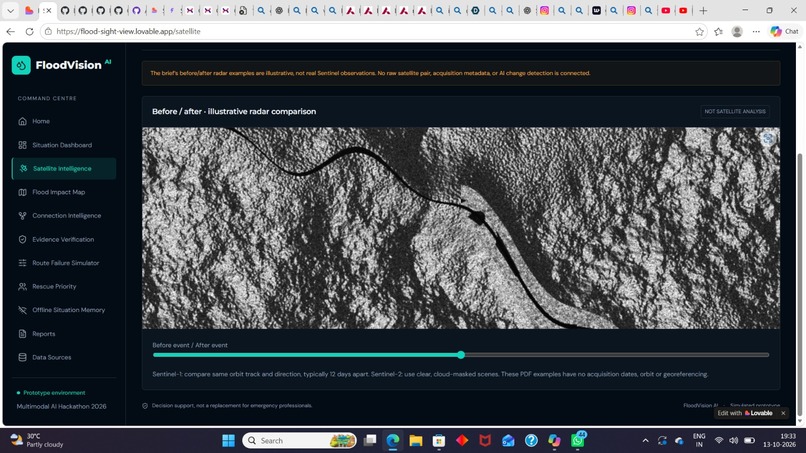Open the browser profile avatar
Viewport: 806px width, 453px height.
point(737,31)
